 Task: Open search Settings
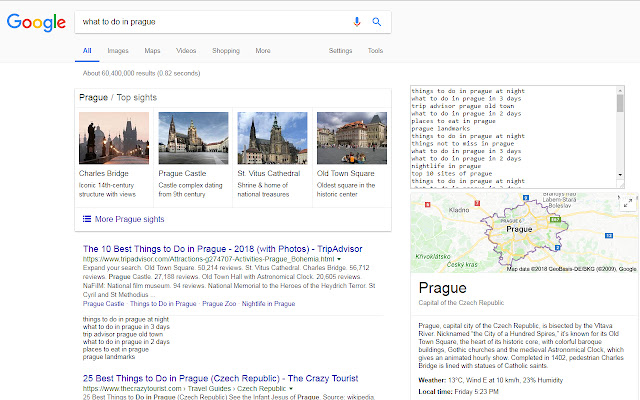click(x=340, y=50)
